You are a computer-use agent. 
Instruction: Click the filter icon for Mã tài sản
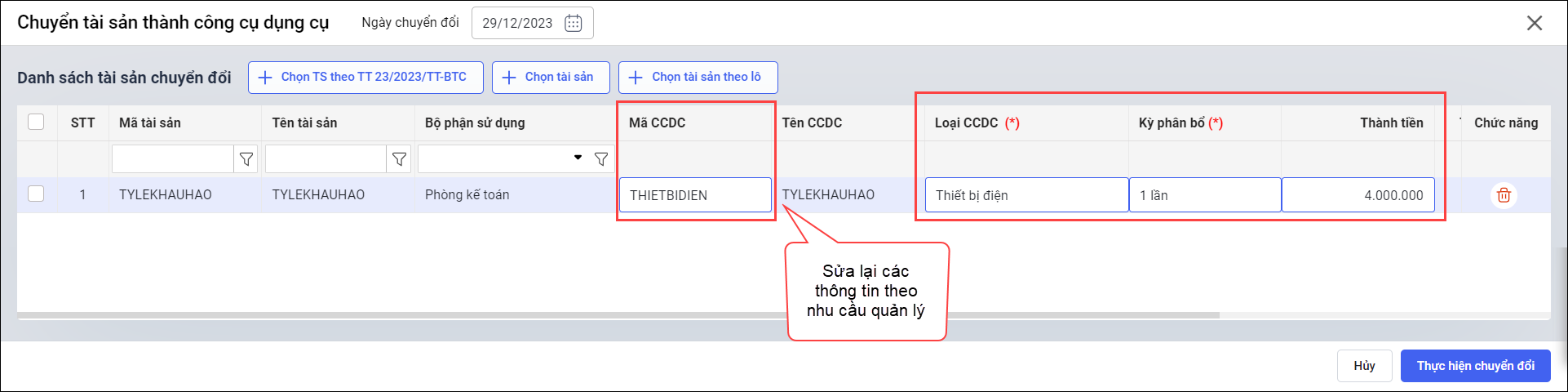[246, 159]
